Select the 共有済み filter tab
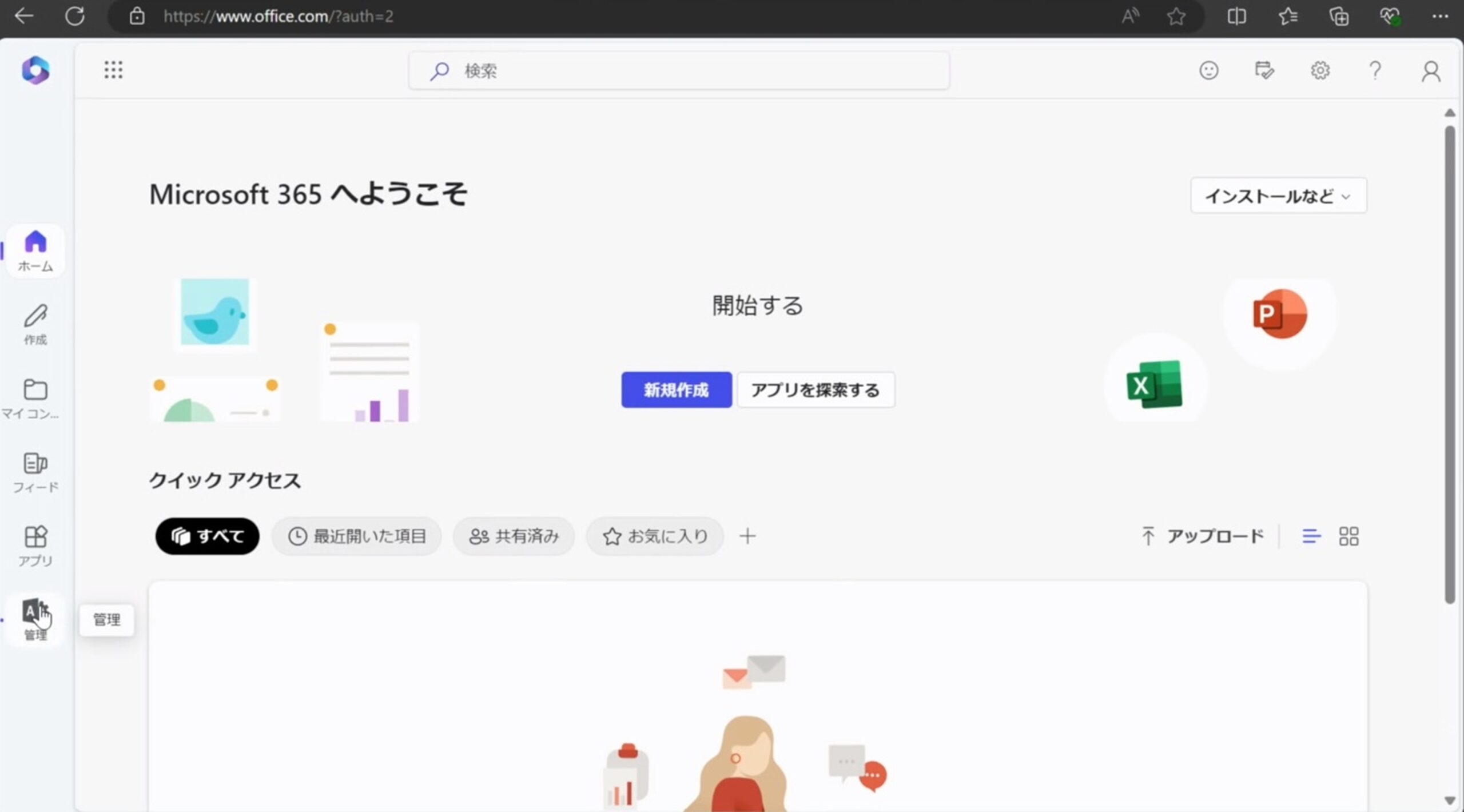The height and width of the screenshot is (812, 1464). 514,536
